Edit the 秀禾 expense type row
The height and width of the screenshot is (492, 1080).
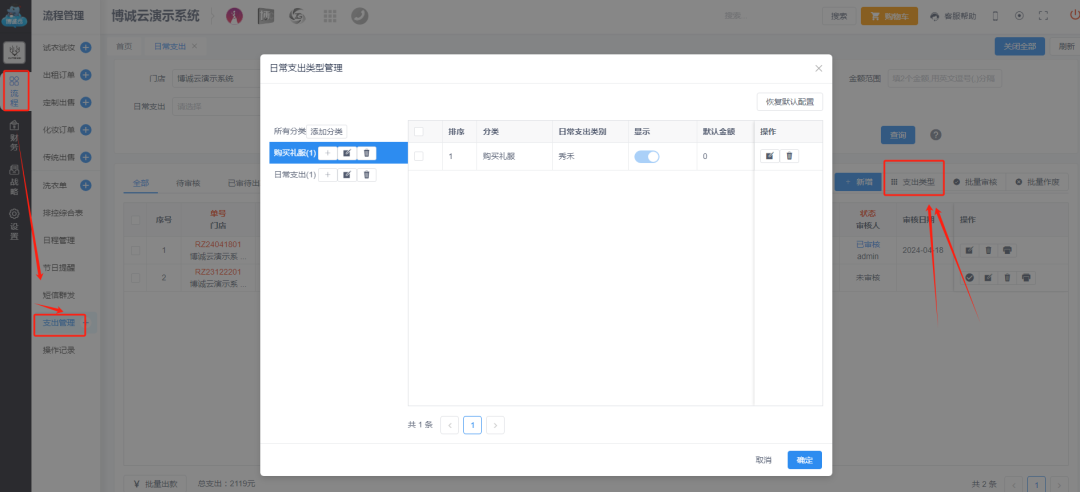click(770, 156)
